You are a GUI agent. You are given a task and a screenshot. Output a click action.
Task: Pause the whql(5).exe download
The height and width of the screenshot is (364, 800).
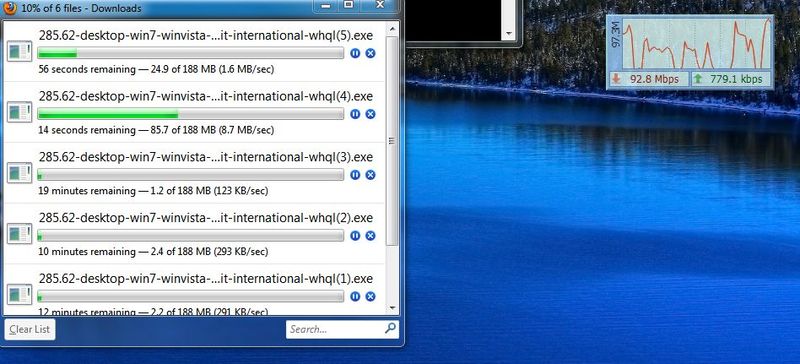[x=355, y=53]
